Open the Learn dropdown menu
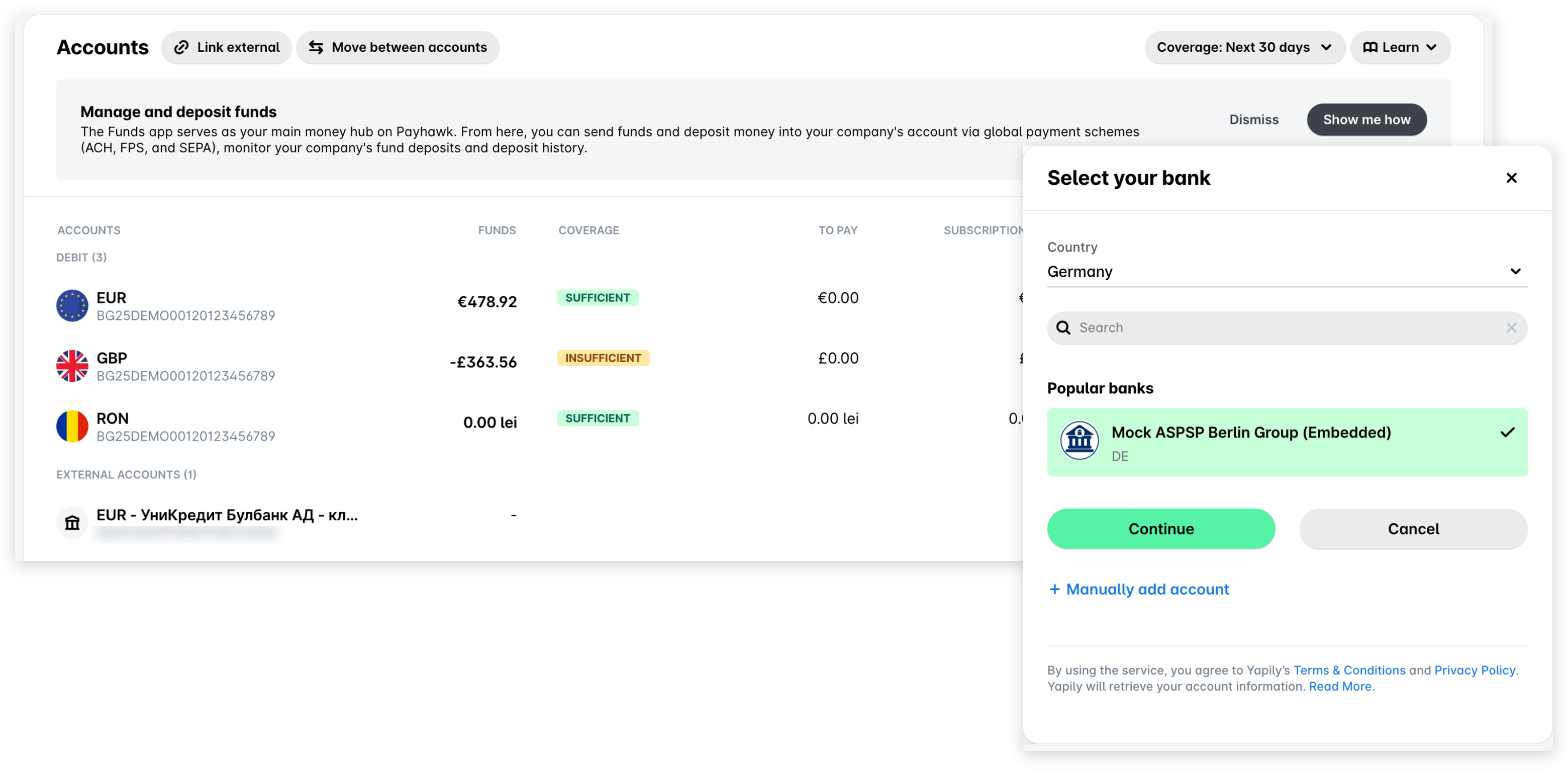 (1400, 47)
